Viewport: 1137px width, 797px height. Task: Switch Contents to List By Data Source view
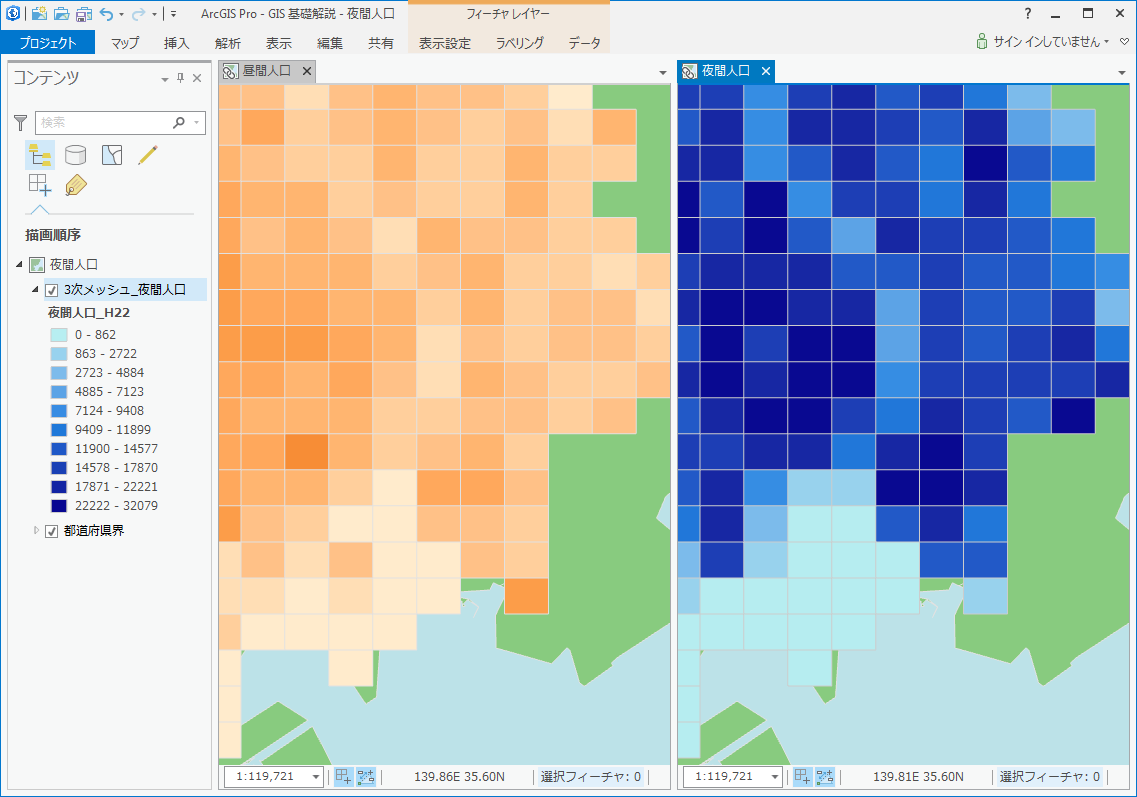coord(74,154)
